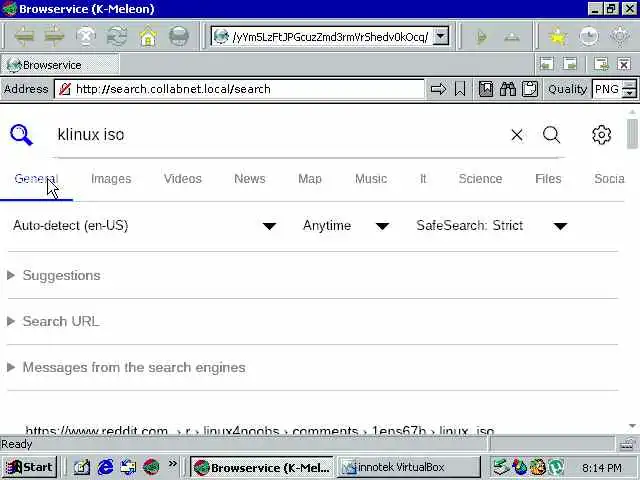The image size is (640, 480).
Task: Click the previous tab icon in tab bar
Action: click(x=547, y=64)
